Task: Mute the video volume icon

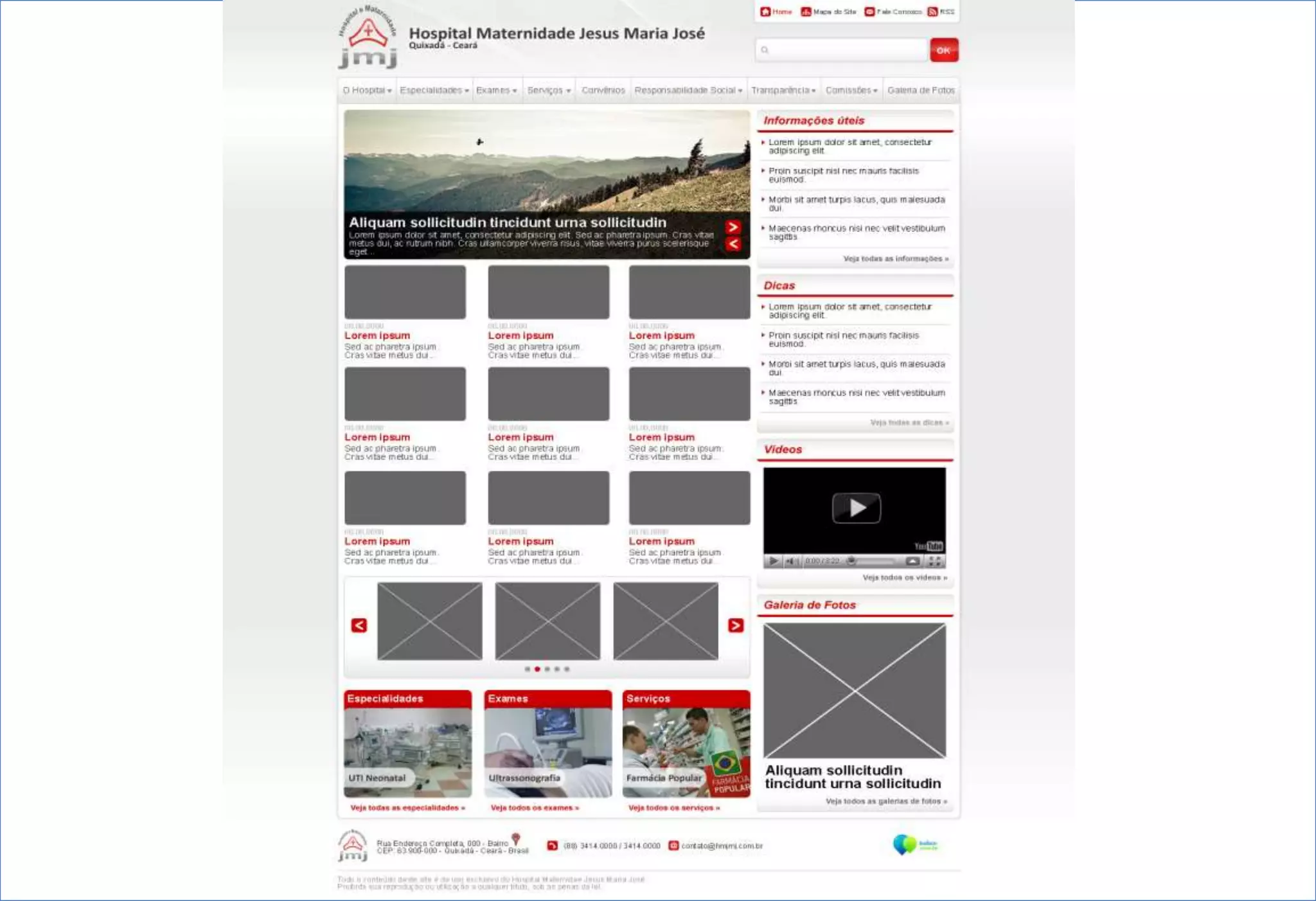Action: (x=791, y=561)
